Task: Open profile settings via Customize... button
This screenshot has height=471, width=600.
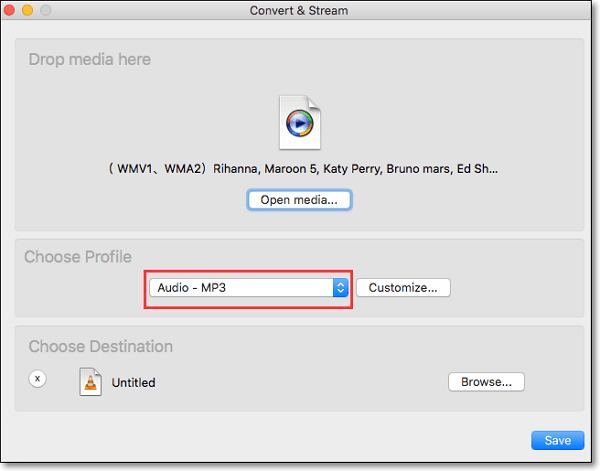Action: (403, 288)
